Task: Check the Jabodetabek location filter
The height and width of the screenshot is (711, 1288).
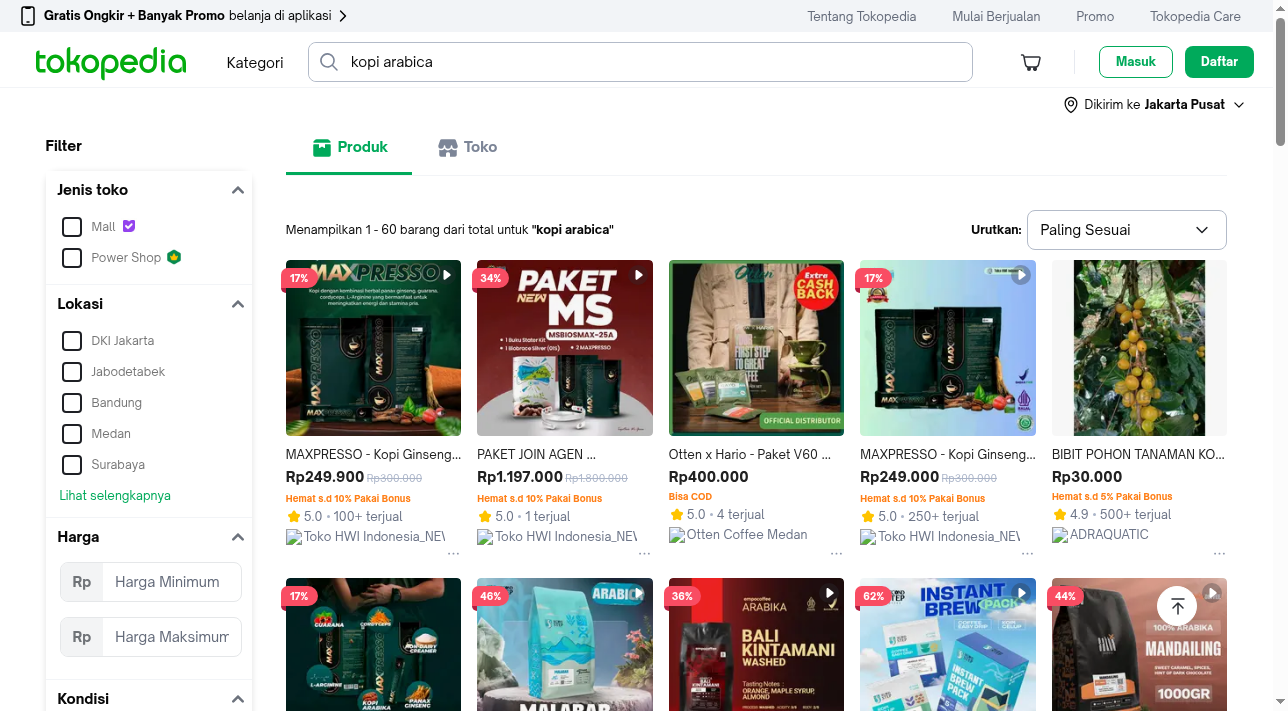Action: (72, 372)
